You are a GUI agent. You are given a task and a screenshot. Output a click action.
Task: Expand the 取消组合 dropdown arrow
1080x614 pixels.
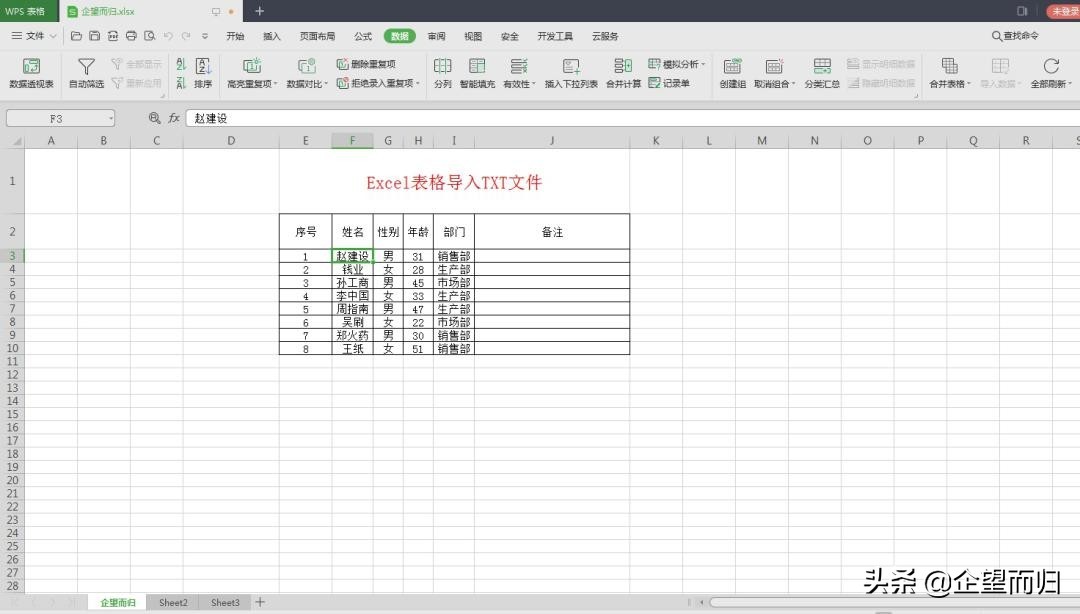(x=793, y=84)
